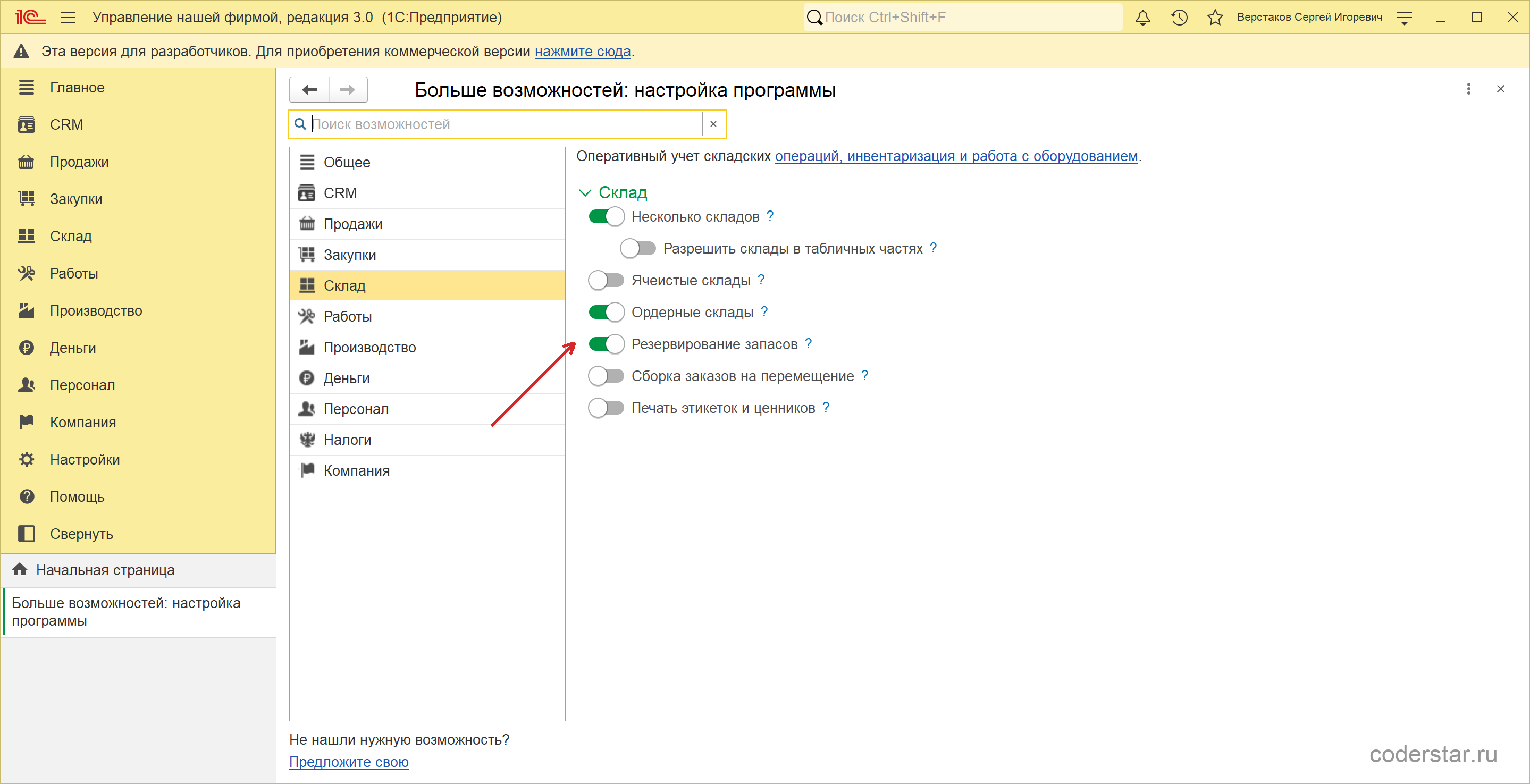1530x784 pixels.
Task: Click the Производство factory icon in sidebar
Action: pyautogui.click(x=27, y=310)
